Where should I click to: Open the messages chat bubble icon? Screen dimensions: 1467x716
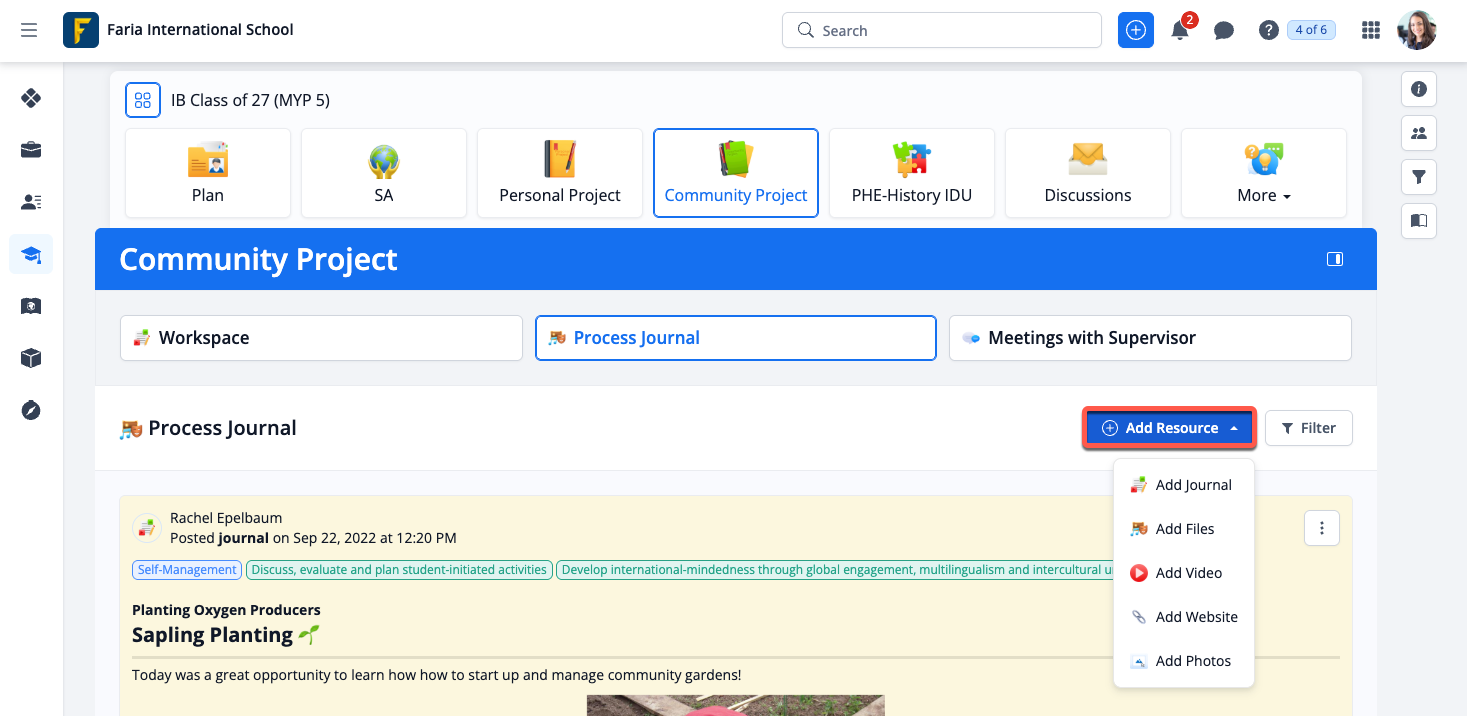[1223, 31]
